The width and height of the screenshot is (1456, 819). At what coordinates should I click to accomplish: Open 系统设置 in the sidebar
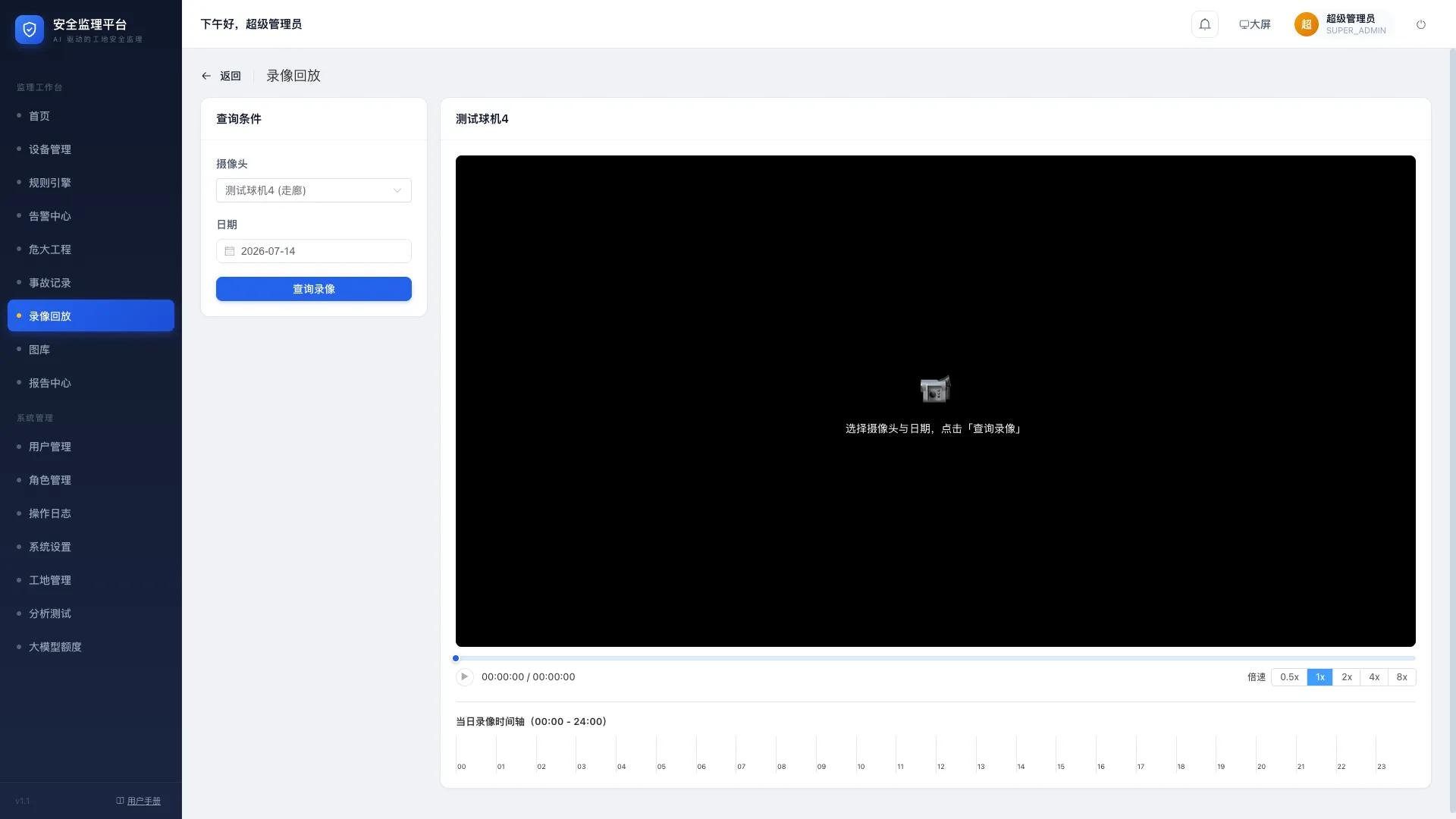91,547
